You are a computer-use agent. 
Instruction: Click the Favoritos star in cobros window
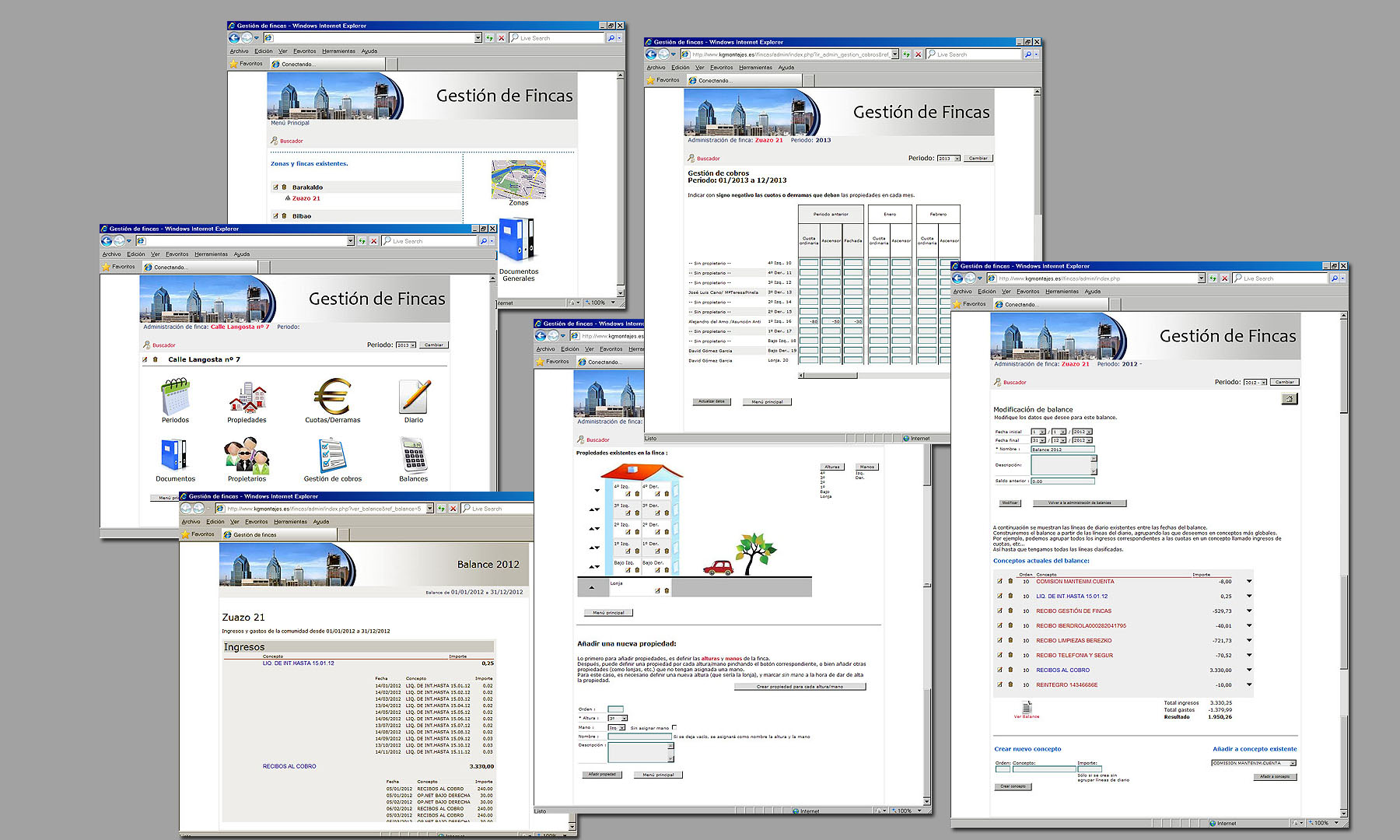pyautogui.click(x=652, y=80)
